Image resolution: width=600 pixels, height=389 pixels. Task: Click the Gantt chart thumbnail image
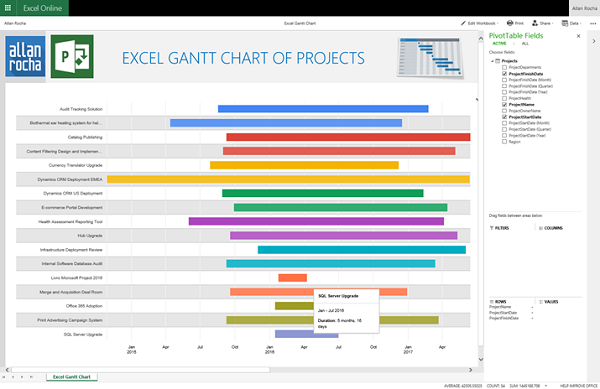coord(430,57)
